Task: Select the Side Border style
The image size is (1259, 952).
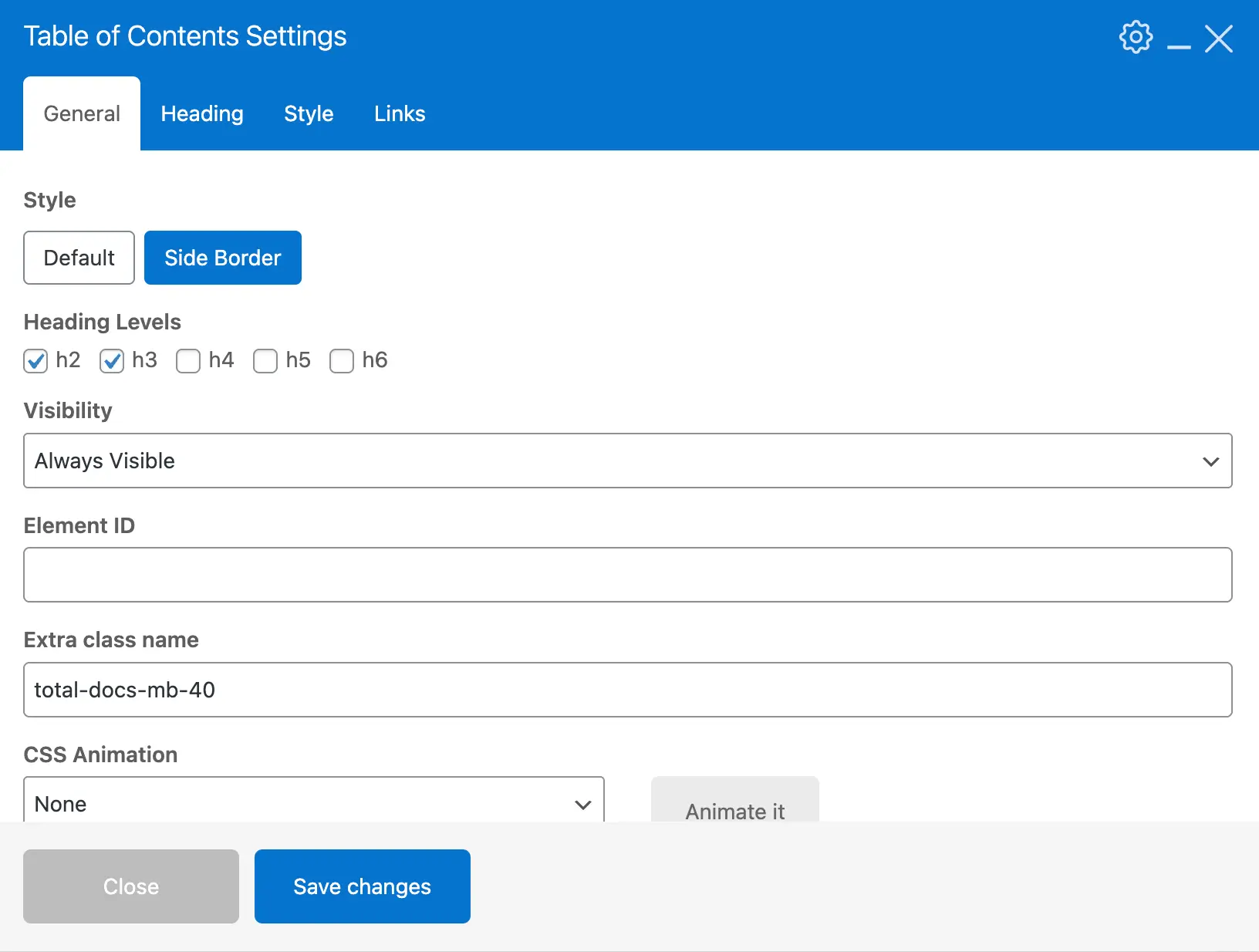Action: (222, 258)
